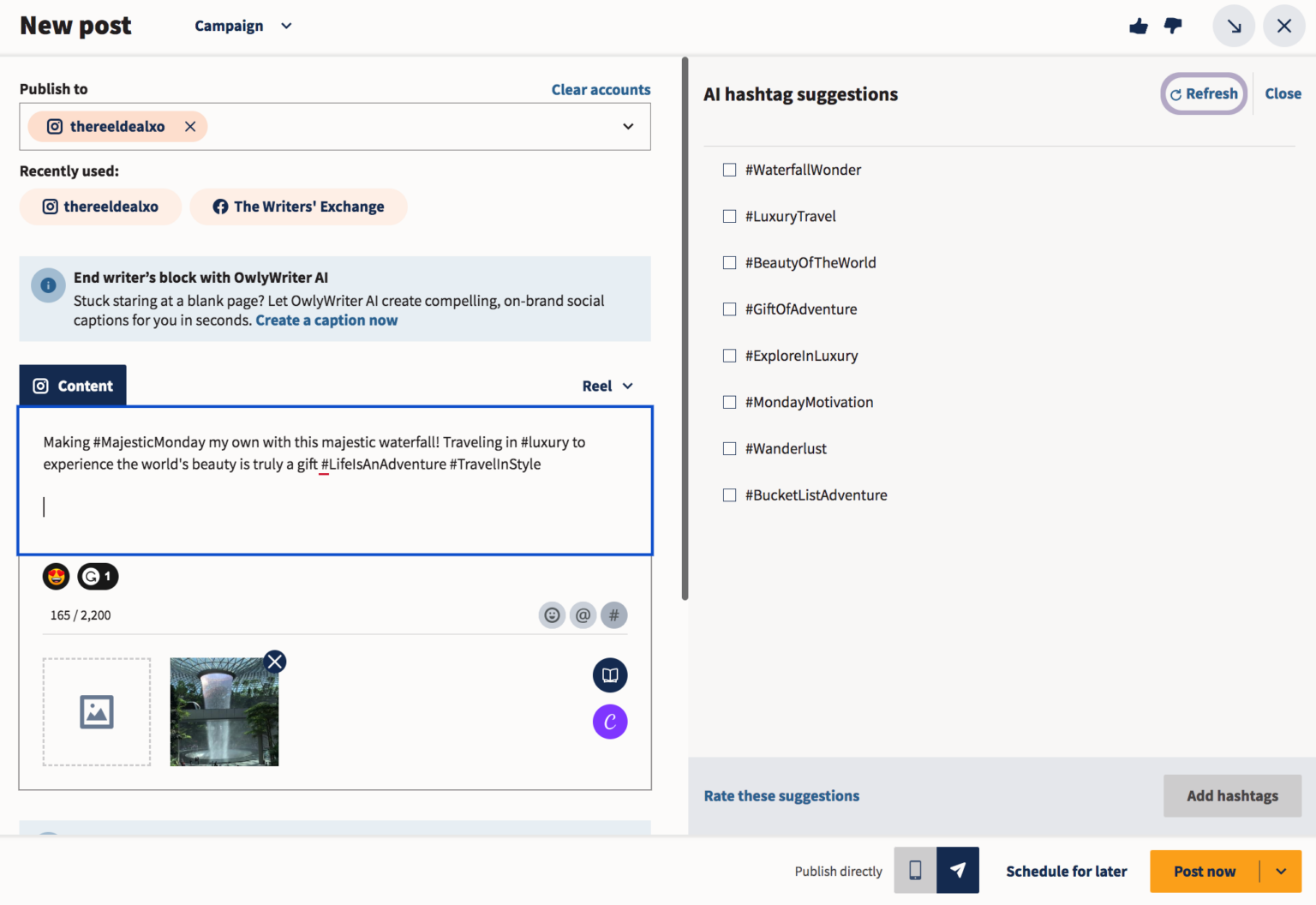Click the thumbs up feedback icon
1316x905 pixels.
pyautogui.click(x=1138, y=27)
